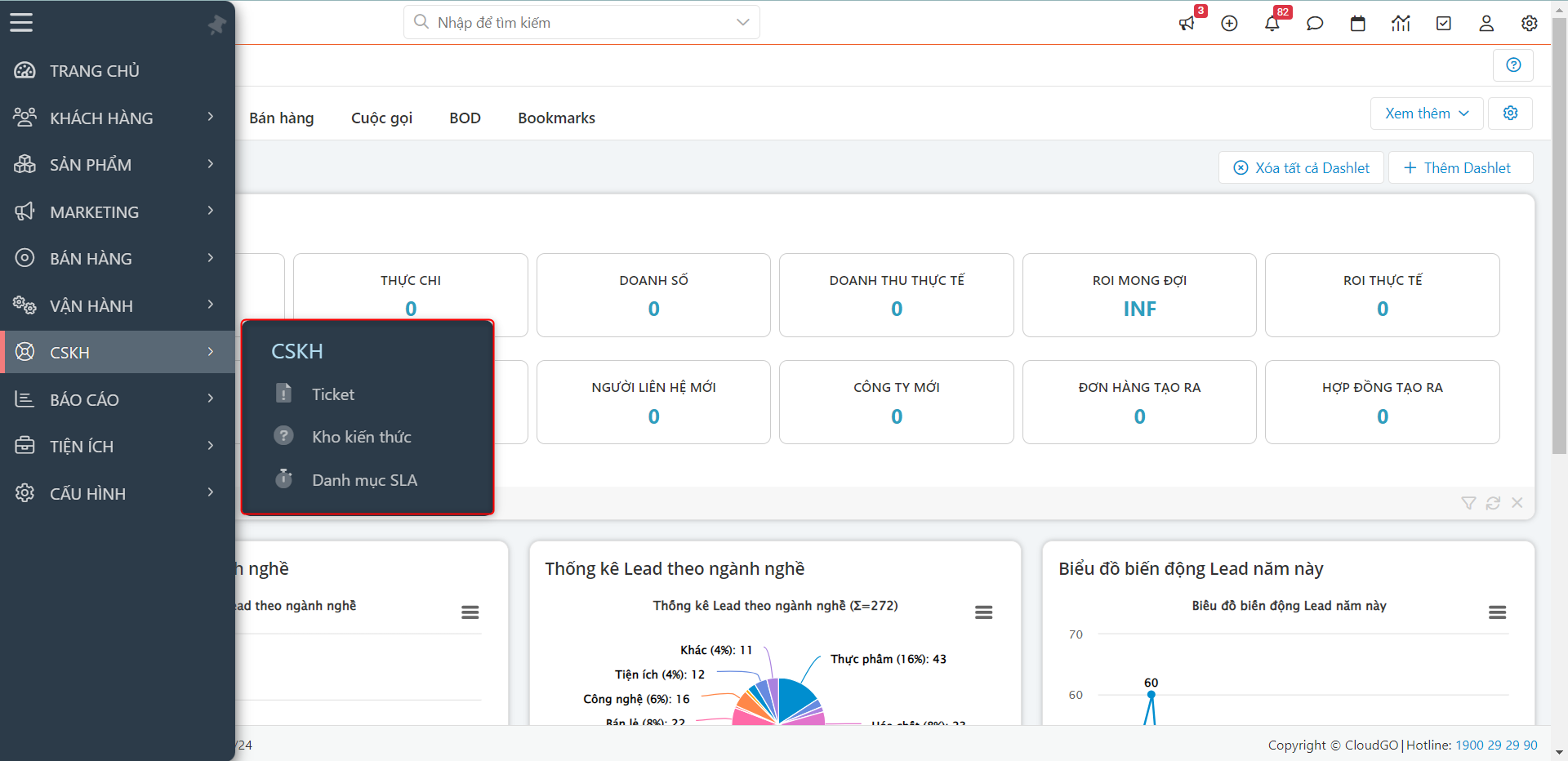Refresh the dashlet using the reload icon
The width and height of the screenshot is (1568, 761).
tap(1493, 503)
